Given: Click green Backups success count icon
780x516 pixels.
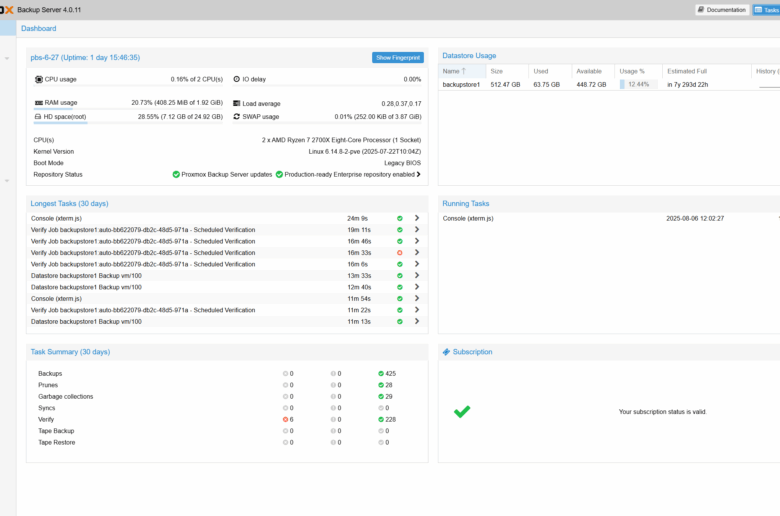Looking at the screenshot, I should pyautogui.click(x=381, y=373).
